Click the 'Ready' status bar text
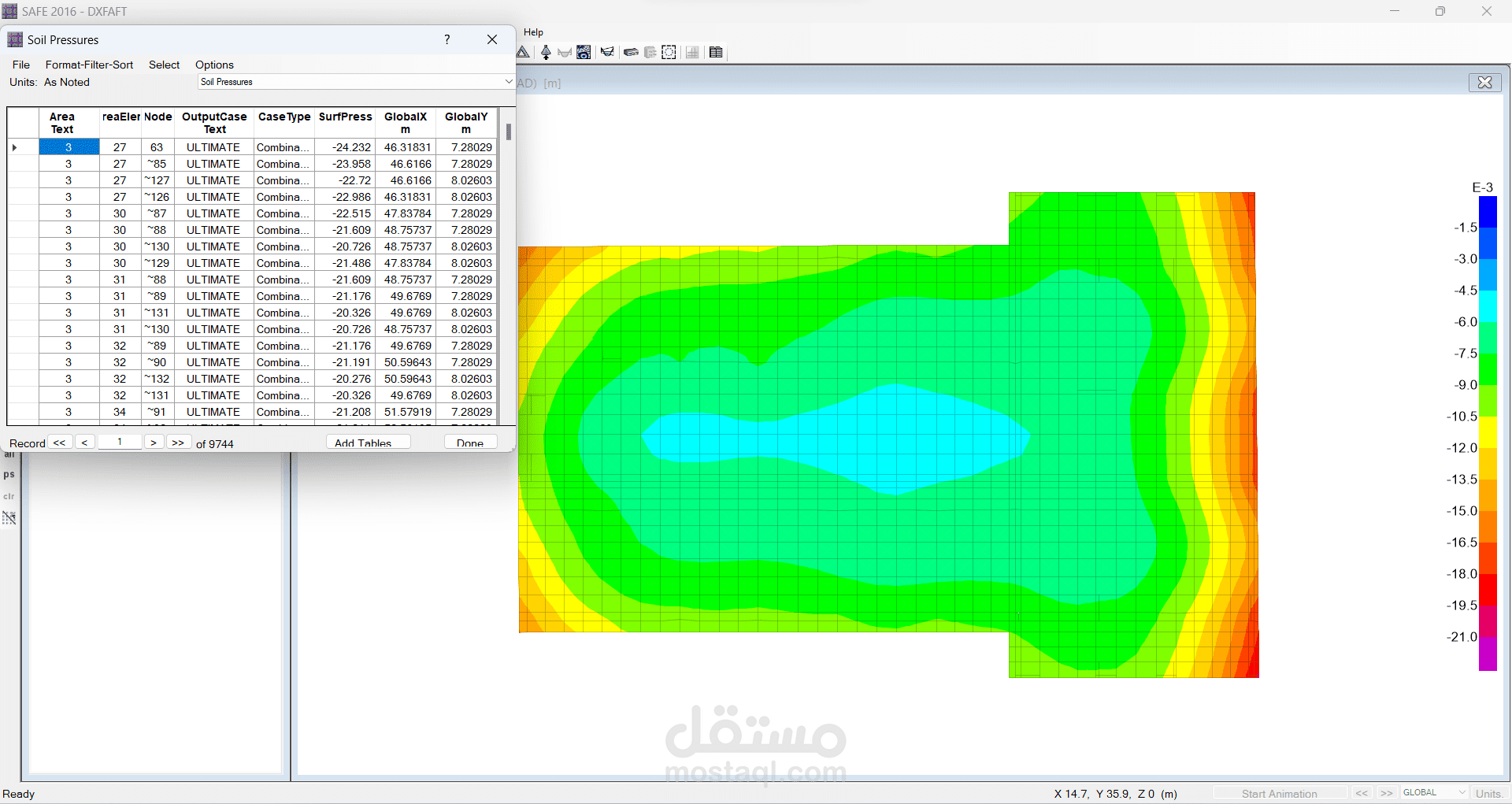The image size is (1512, 804). point(19,794)
